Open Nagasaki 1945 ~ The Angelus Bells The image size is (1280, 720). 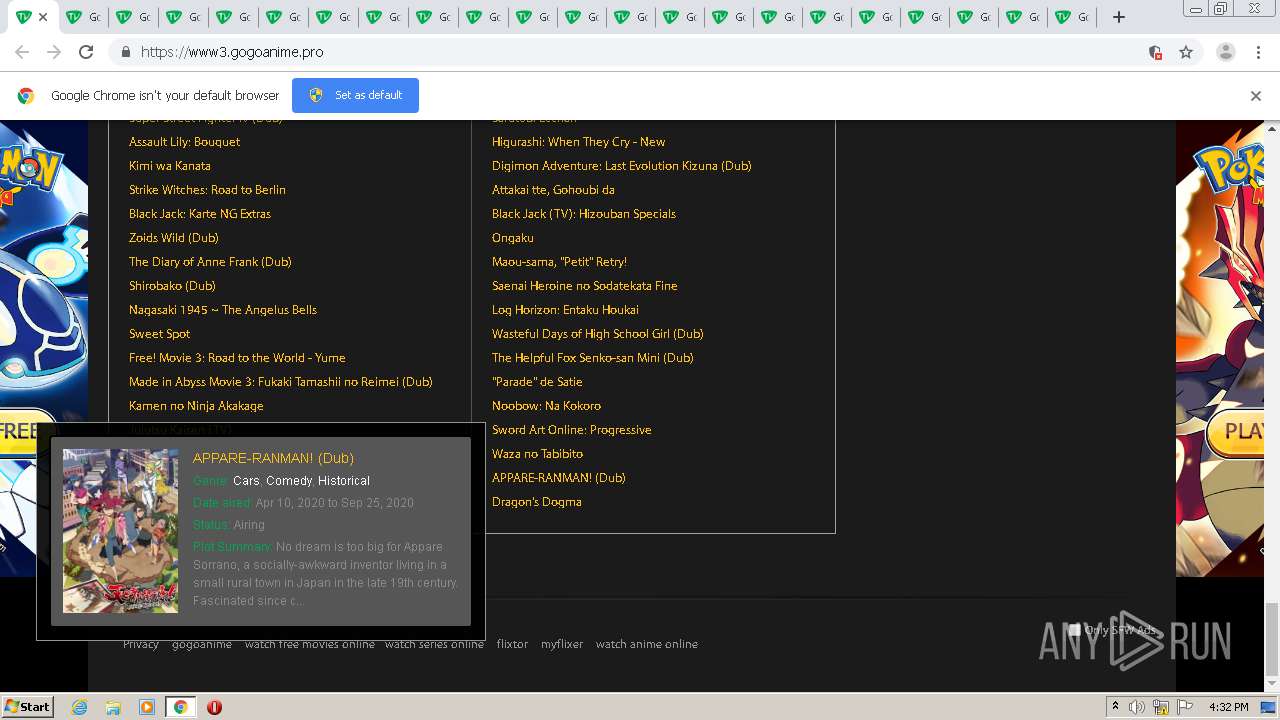tap(223, 310)
